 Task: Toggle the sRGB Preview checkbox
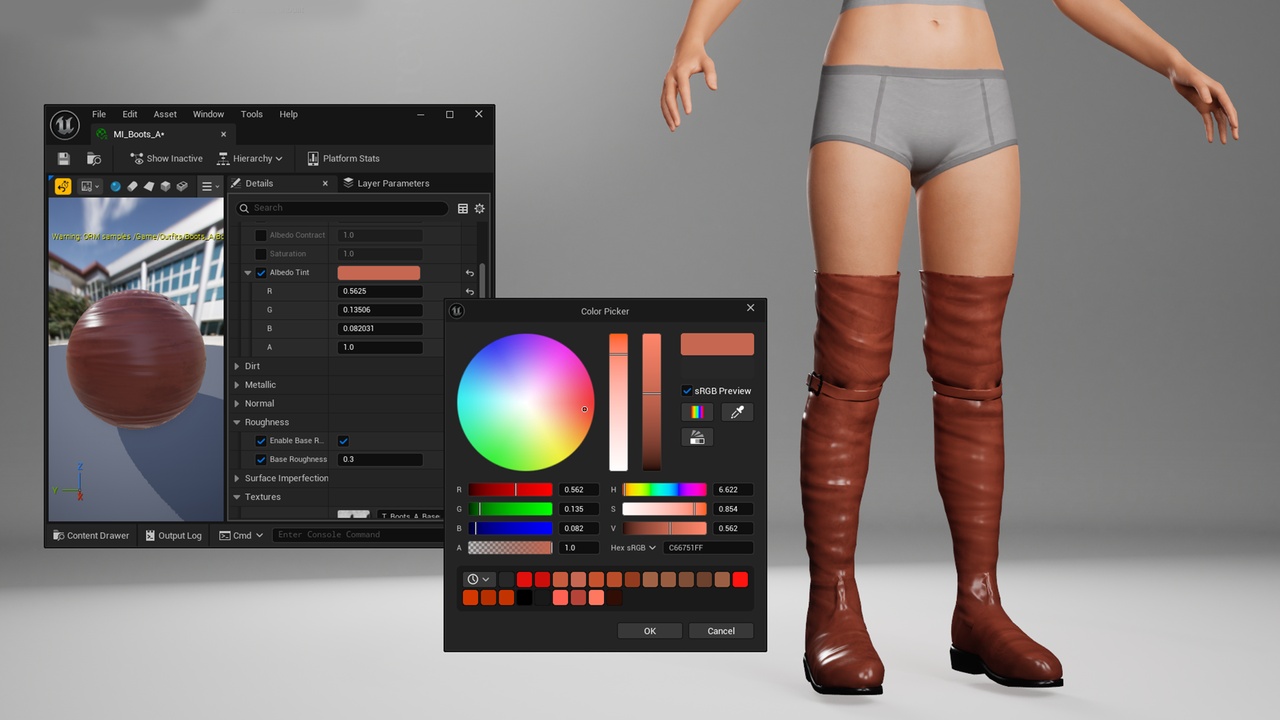(687, 391)
